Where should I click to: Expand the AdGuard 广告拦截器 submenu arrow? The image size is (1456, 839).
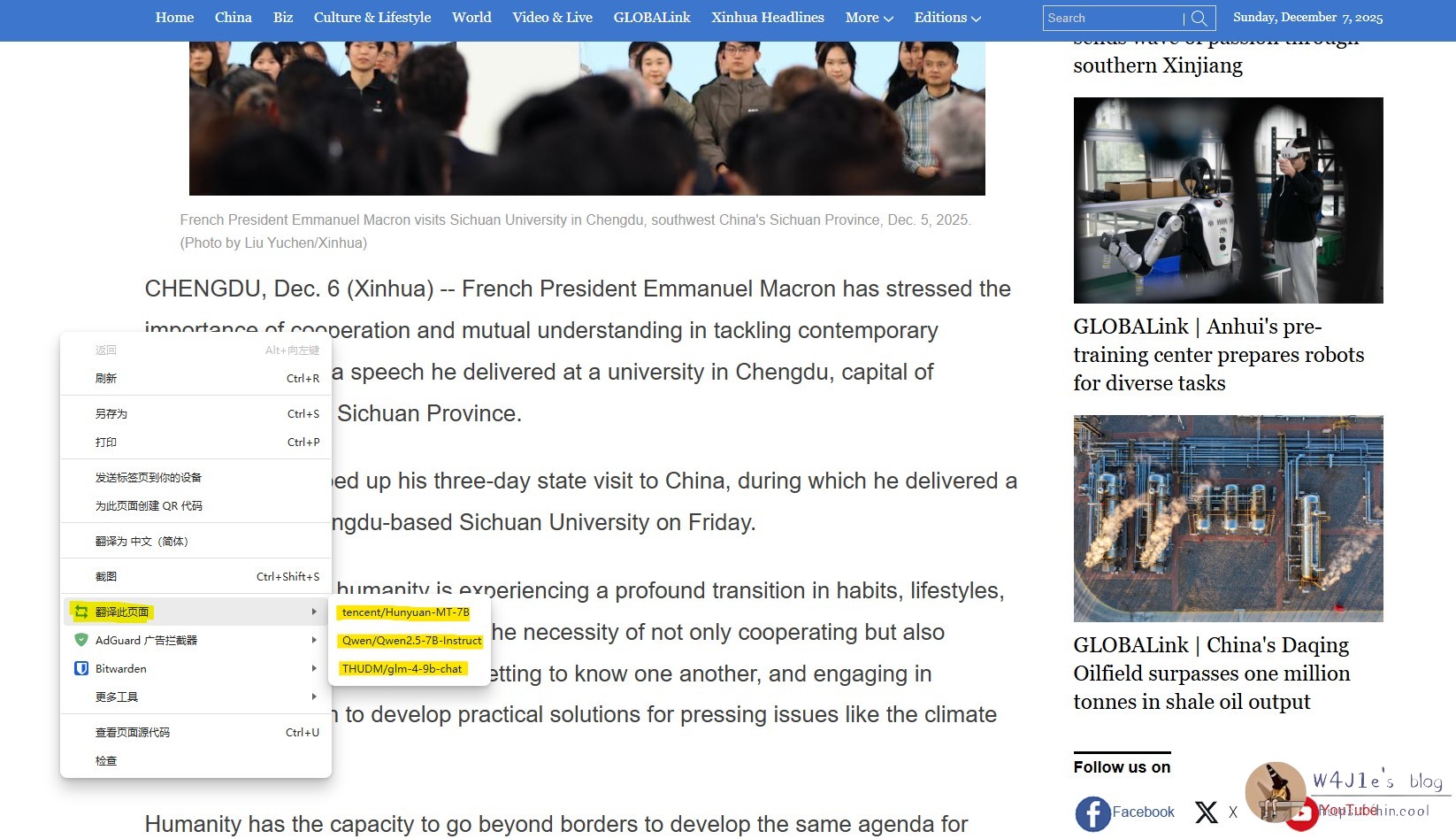(x=313, y=641)
